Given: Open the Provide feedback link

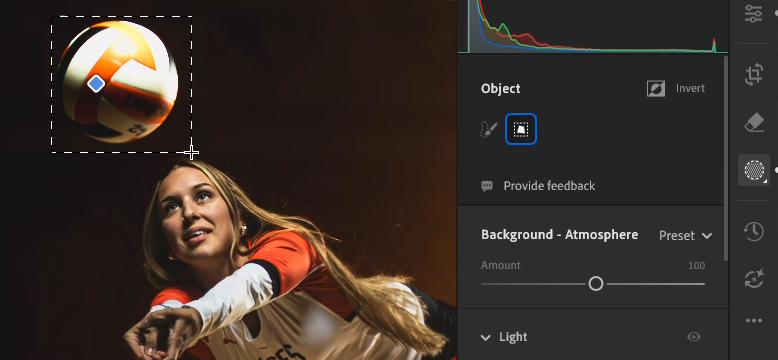Looking at the screenshot, I should [549, 186].
